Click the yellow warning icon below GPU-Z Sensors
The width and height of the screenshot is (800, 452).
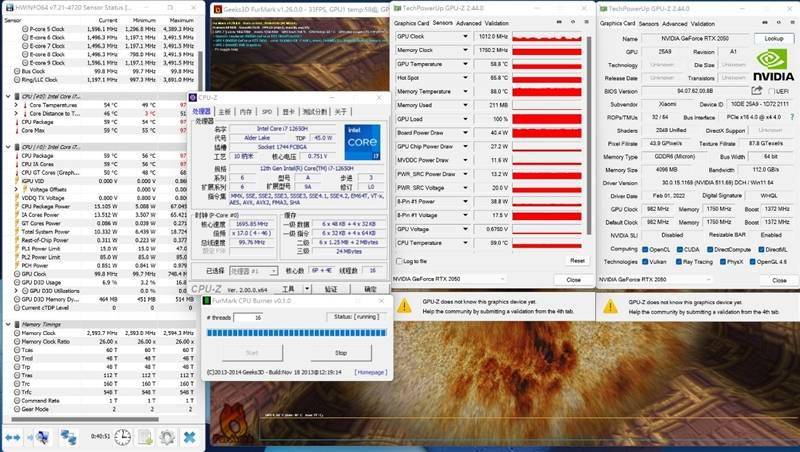click(x=404, y=306)
